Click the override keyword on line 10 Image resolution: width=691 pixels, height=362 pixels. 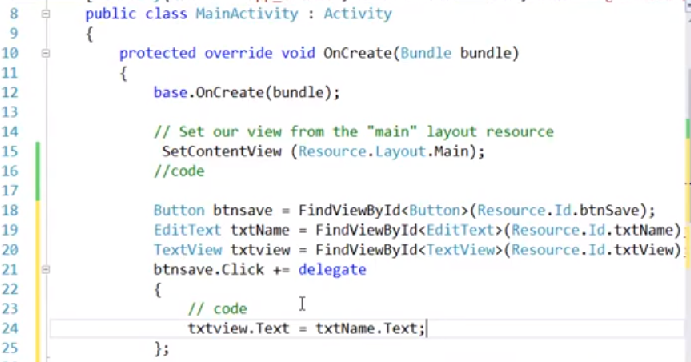[x=238, y=53]
